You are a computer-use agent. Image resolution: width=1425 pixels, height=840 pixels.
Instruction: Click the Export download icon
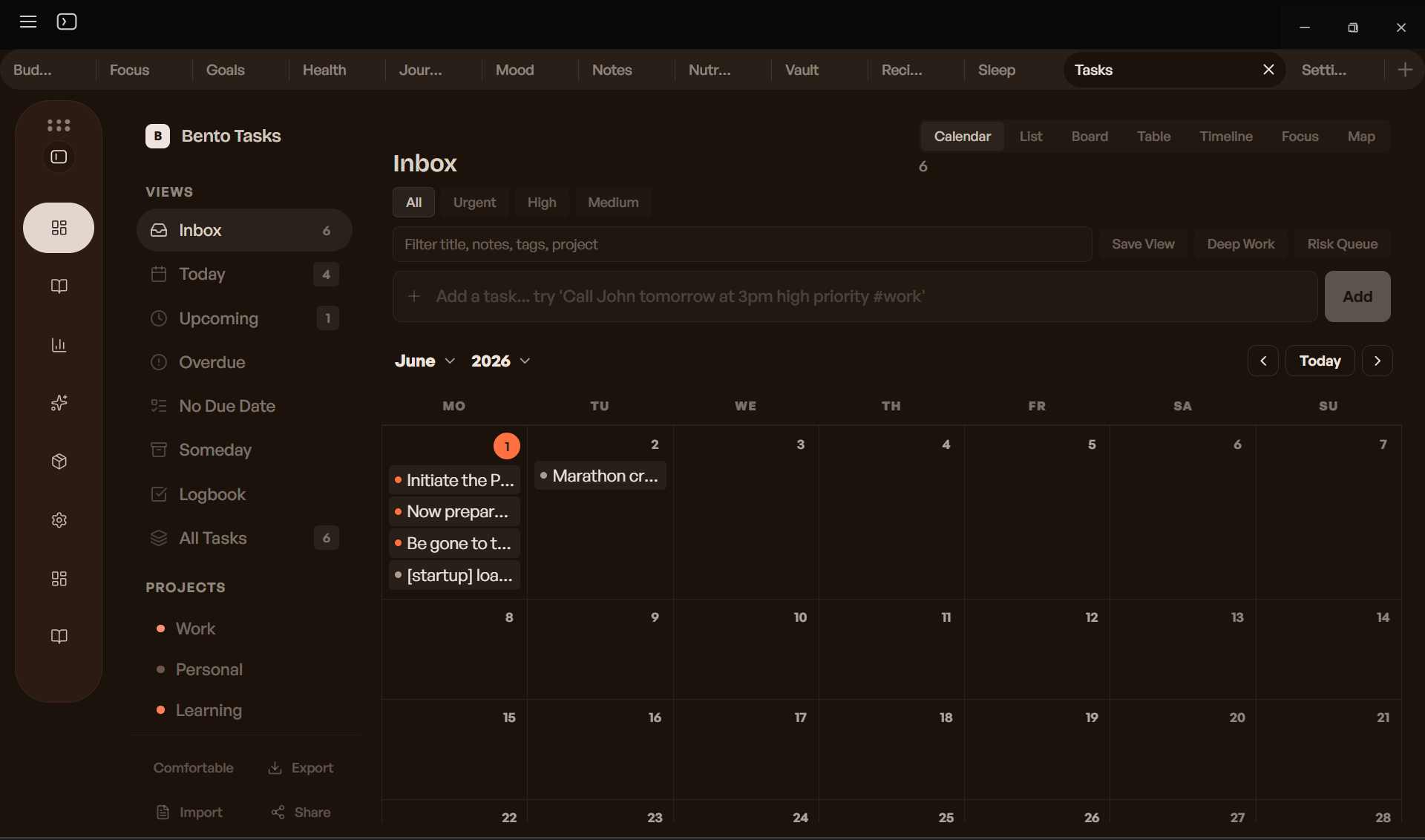click(x=275, y=768)
